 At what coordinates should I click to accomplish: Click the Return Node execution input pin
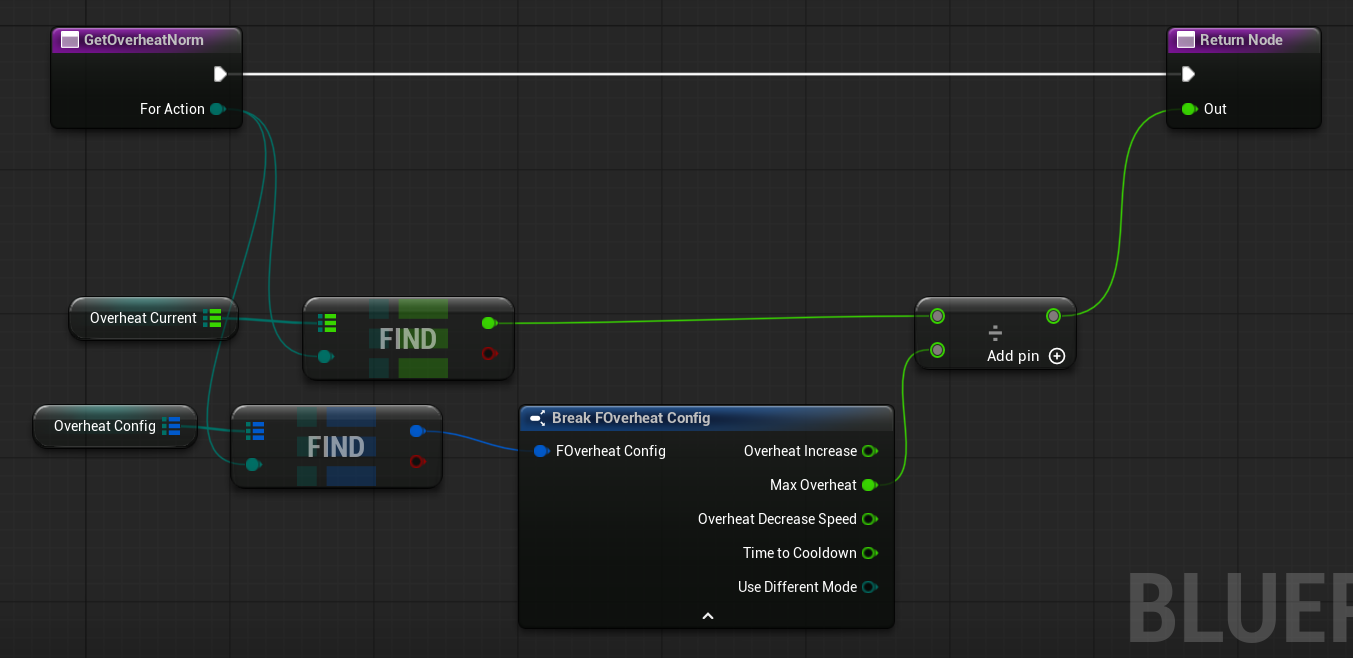1187,74
